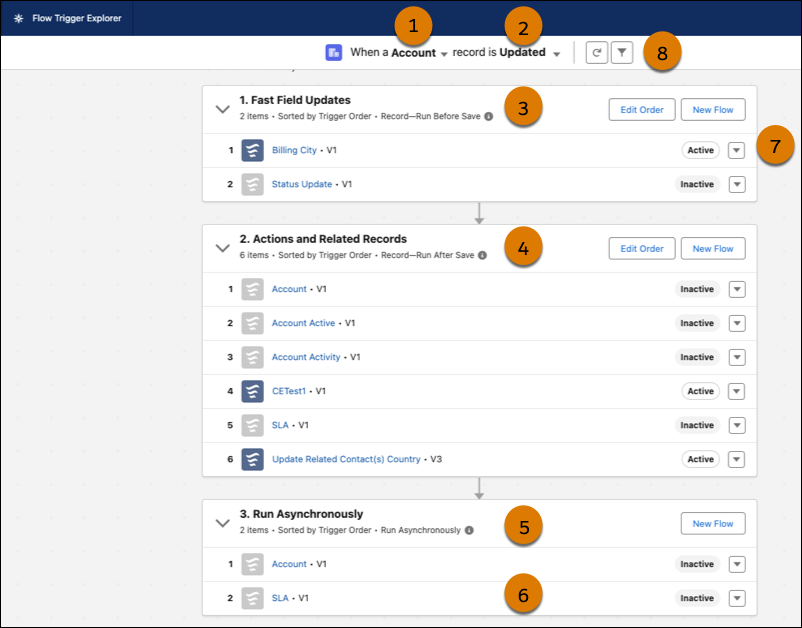This screenshot has width=802, height=628.
Task: Click the info icon beside Record—Run Before Save
Action: click(489, 116)
